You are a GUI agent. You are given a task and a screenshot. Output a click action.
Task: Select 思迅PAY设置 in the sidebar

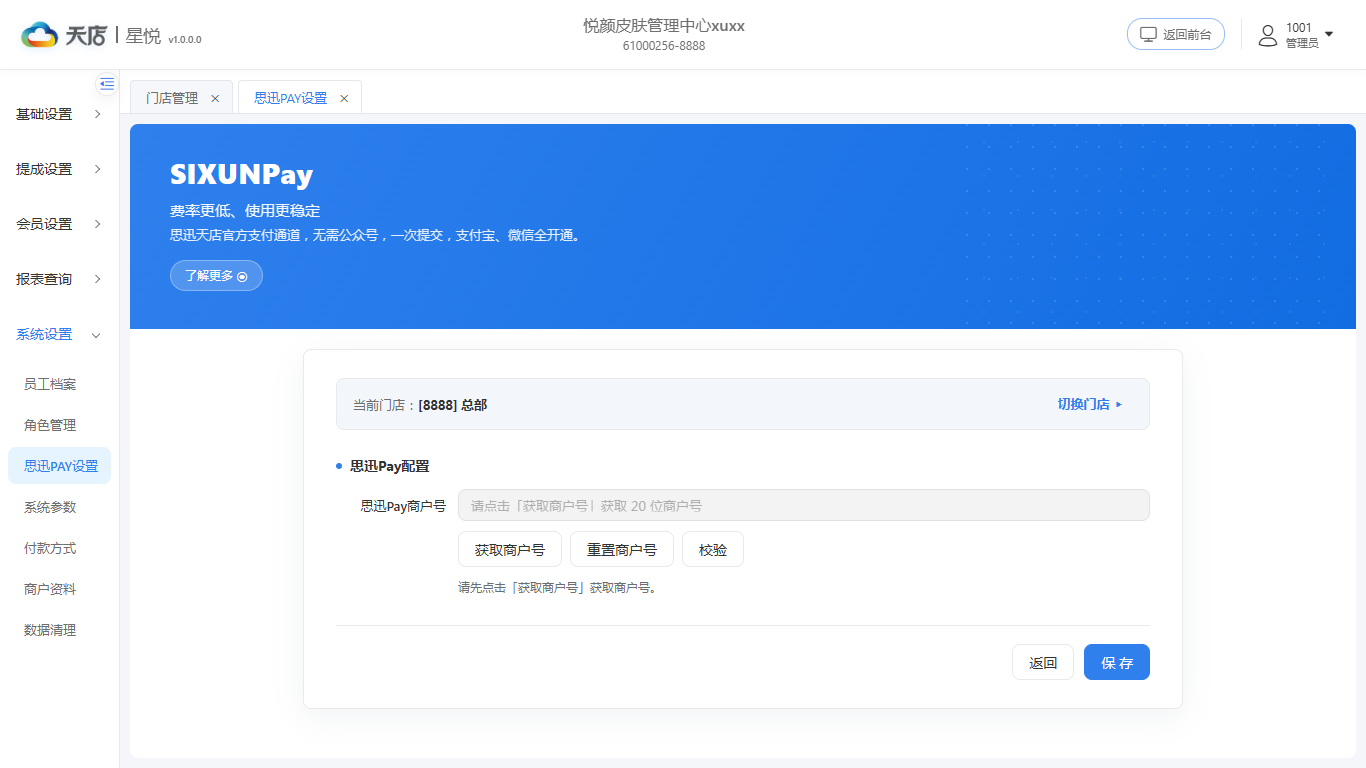(x=60, y=466)
